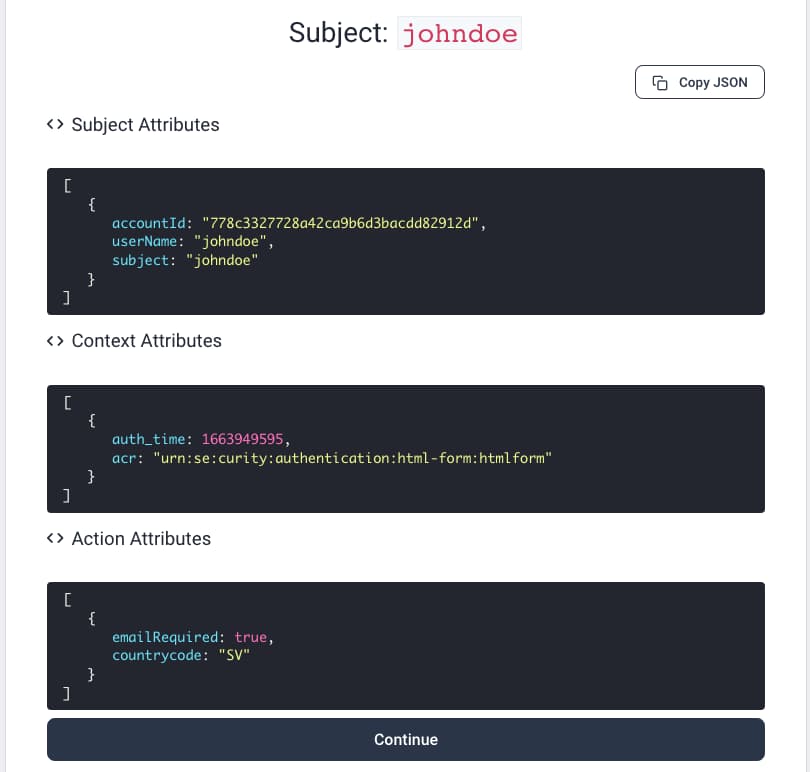
Task: Select the highlighted johndoe subject value
Action: click(x=460, y=33)
